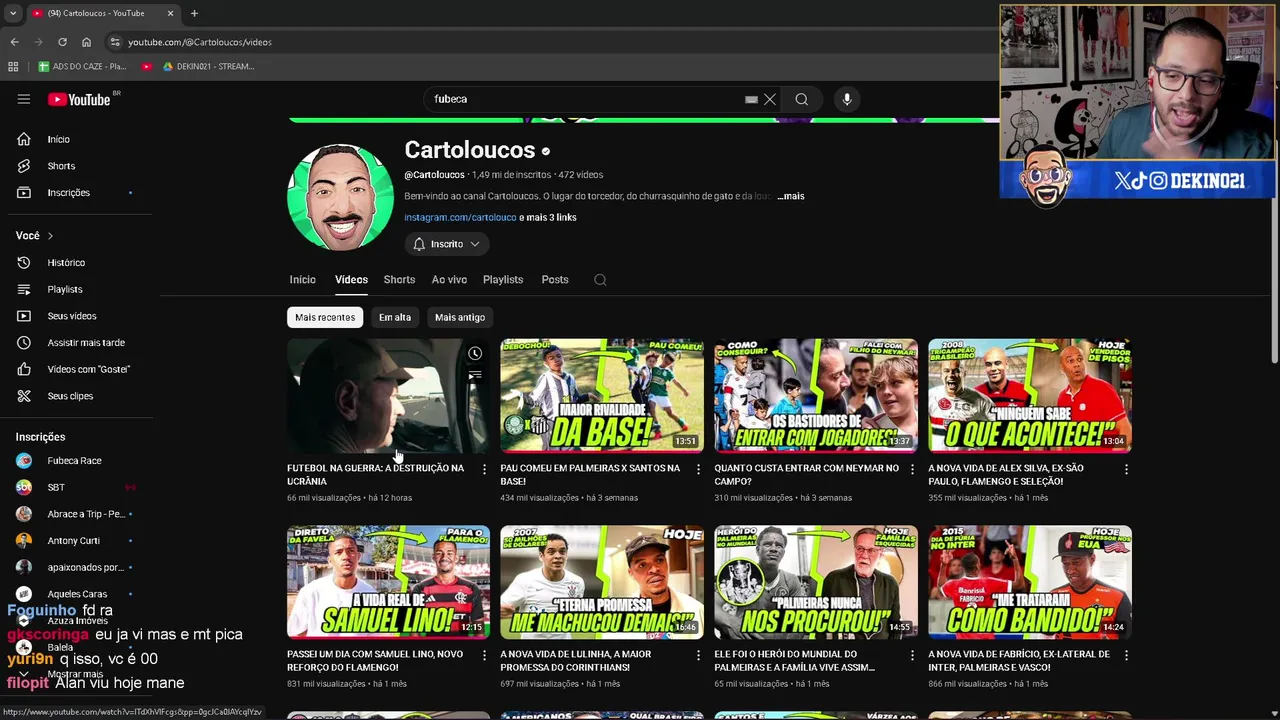
Task: Switch to the Ao vivo channel tab
Action: pos(449,280)
